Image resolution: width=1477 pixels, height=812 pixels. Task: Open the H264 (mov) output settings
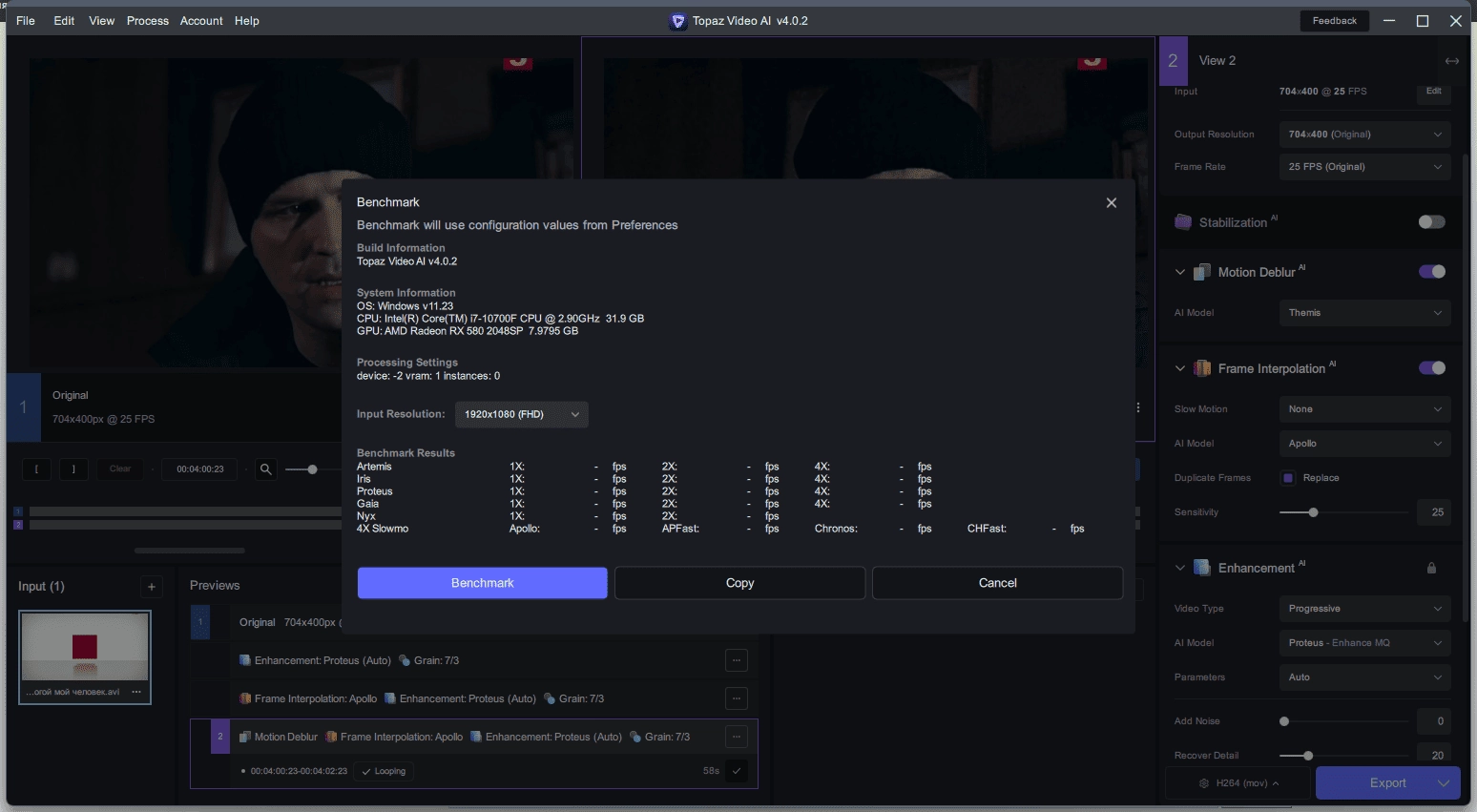pyautogui.click(x=1239, y=783)
